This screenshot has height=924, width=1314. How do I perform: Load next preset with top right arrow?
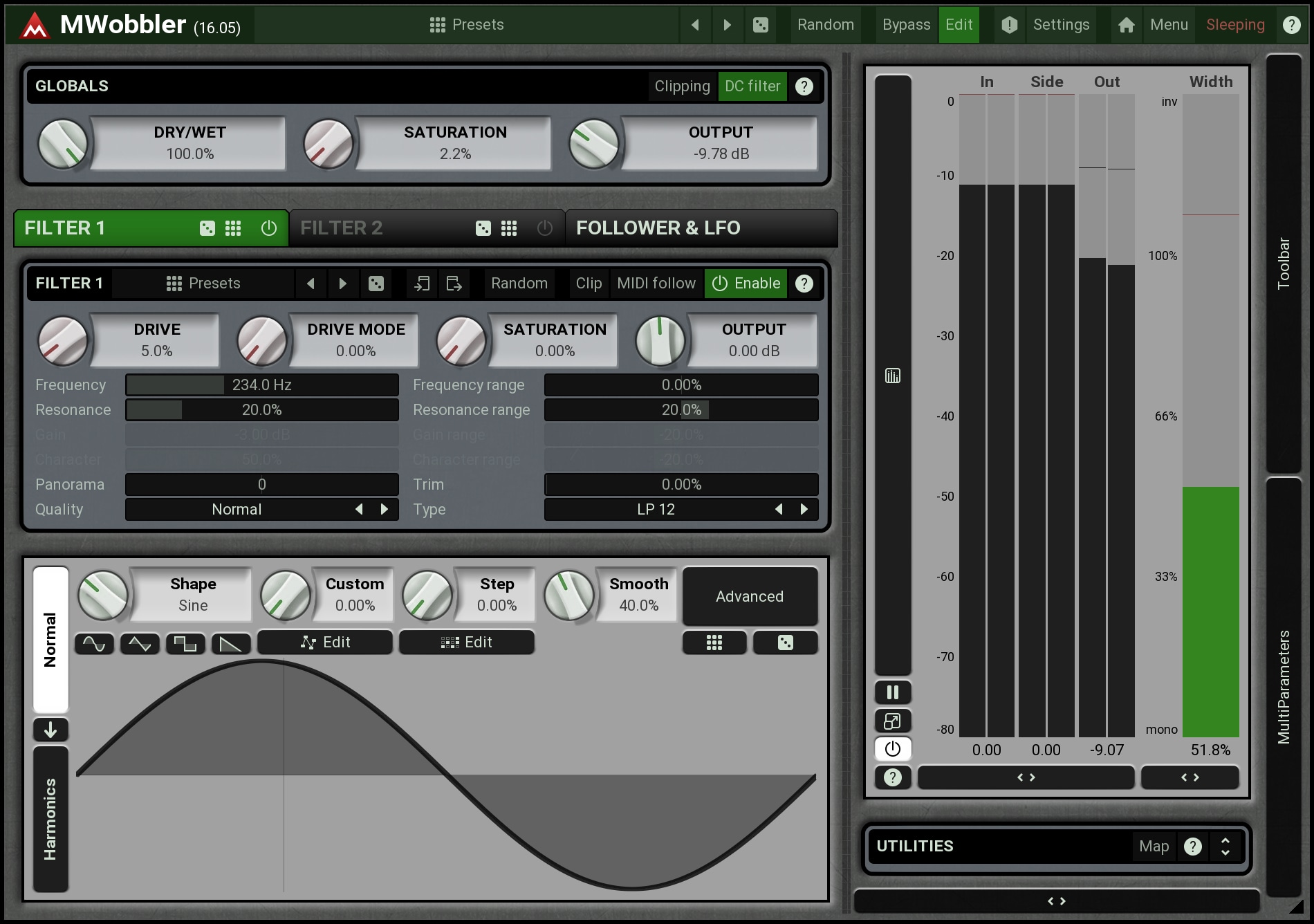(727, 25)
